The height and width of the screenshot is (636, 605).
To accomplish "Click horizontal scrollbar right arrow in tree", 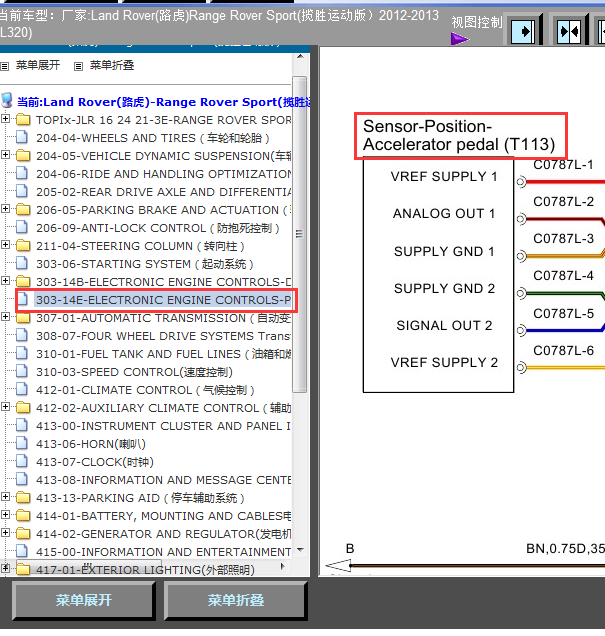I will point(283,566).
